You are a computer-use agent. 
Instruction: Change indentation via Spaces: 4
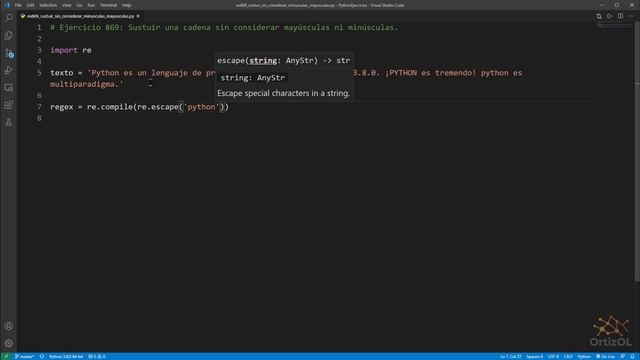(534, 356)
